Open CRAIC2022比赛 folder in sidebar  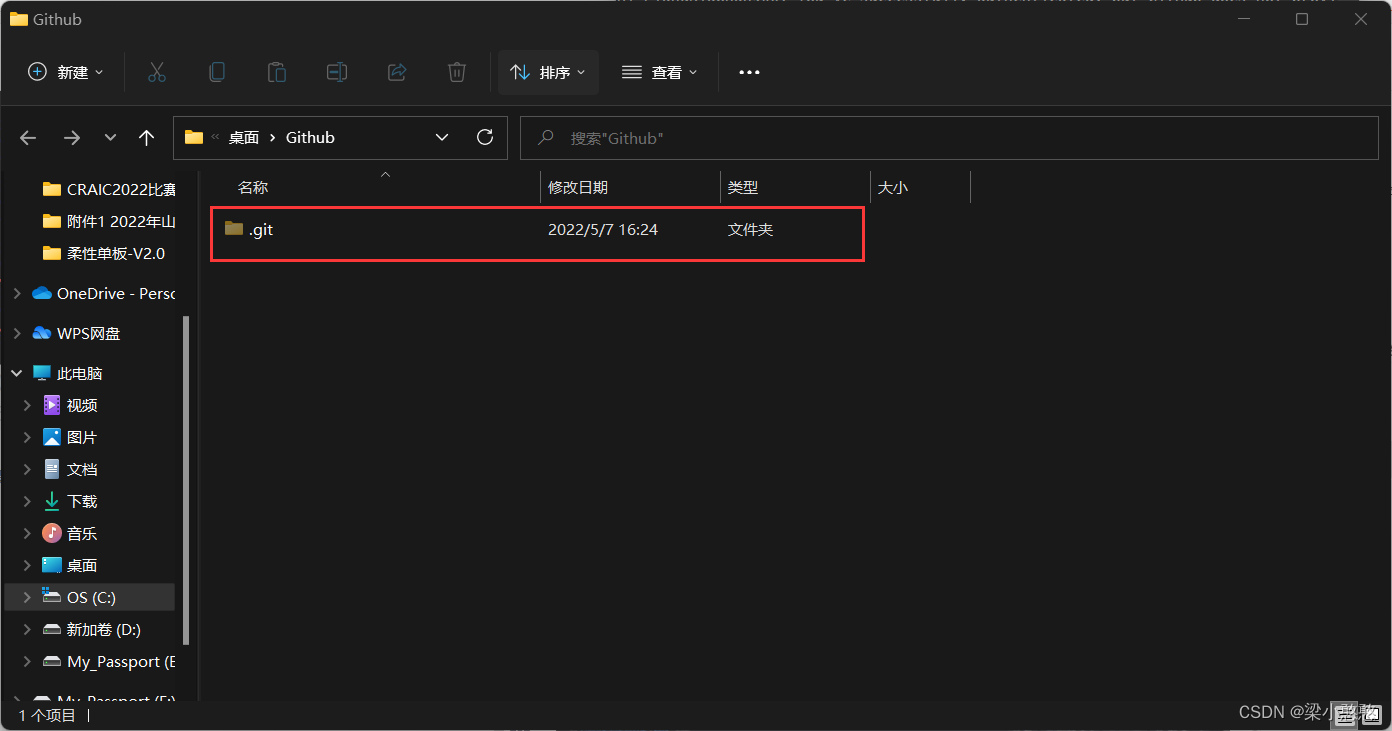[x=108, y=189]
